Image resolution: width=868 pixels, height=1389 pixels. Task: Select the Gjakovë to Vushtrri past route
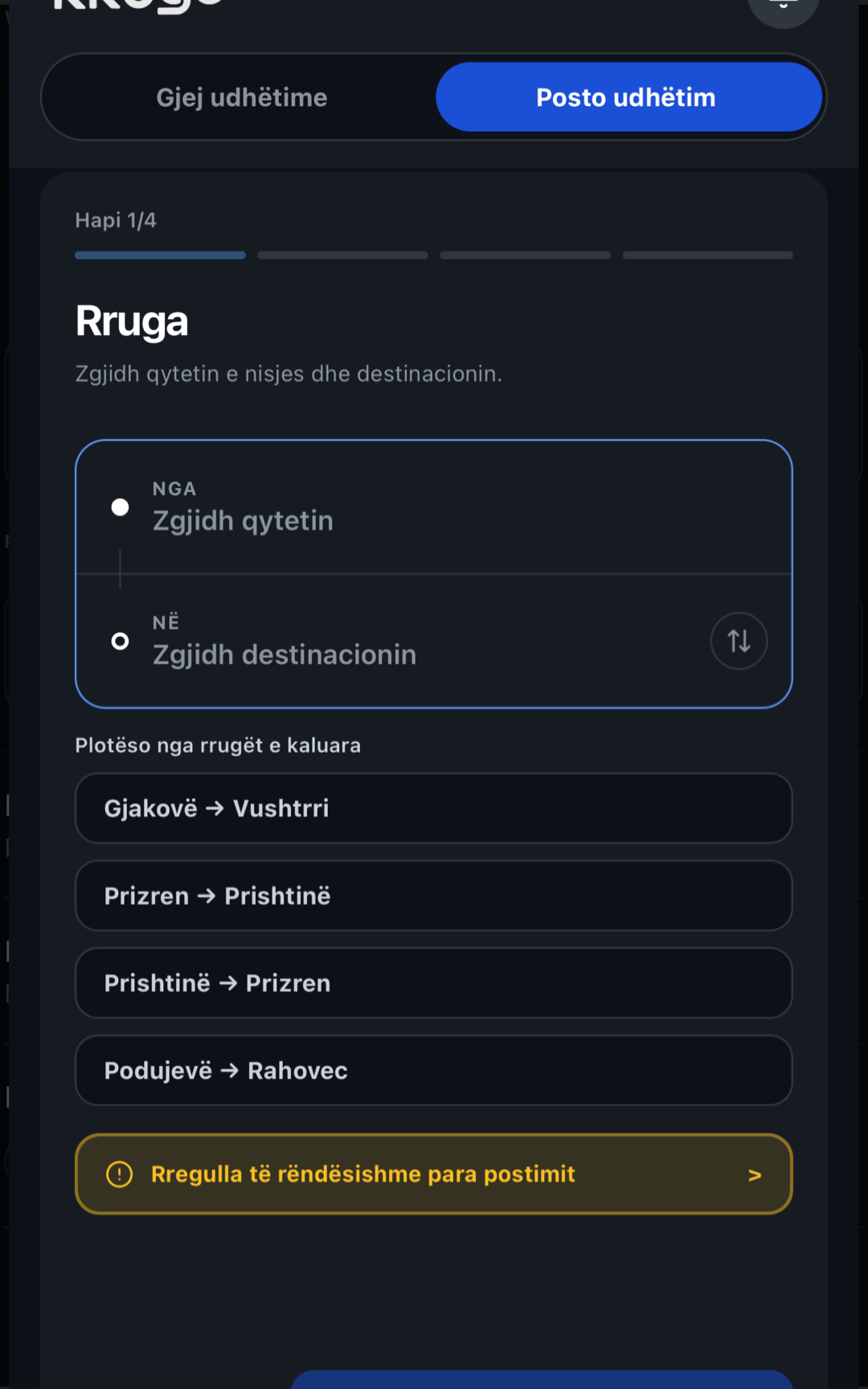(x=434, y=808)
